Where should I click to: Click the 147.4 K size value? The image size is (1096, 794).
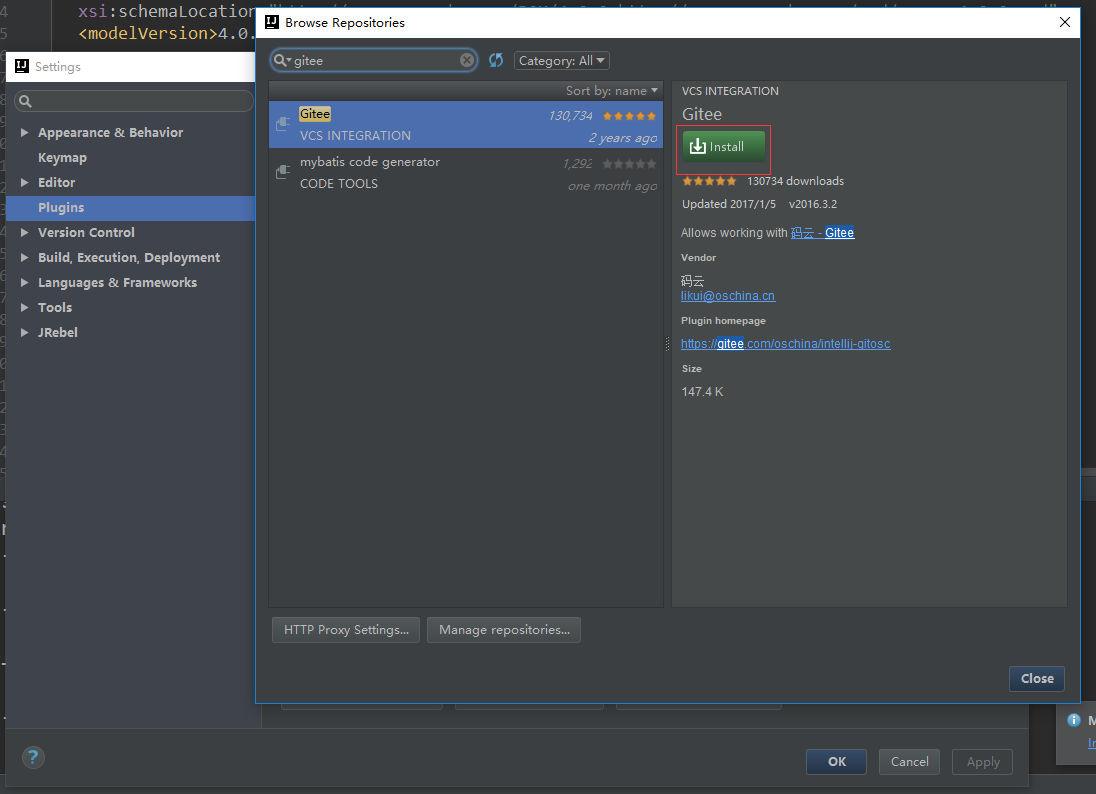(702, 392)
